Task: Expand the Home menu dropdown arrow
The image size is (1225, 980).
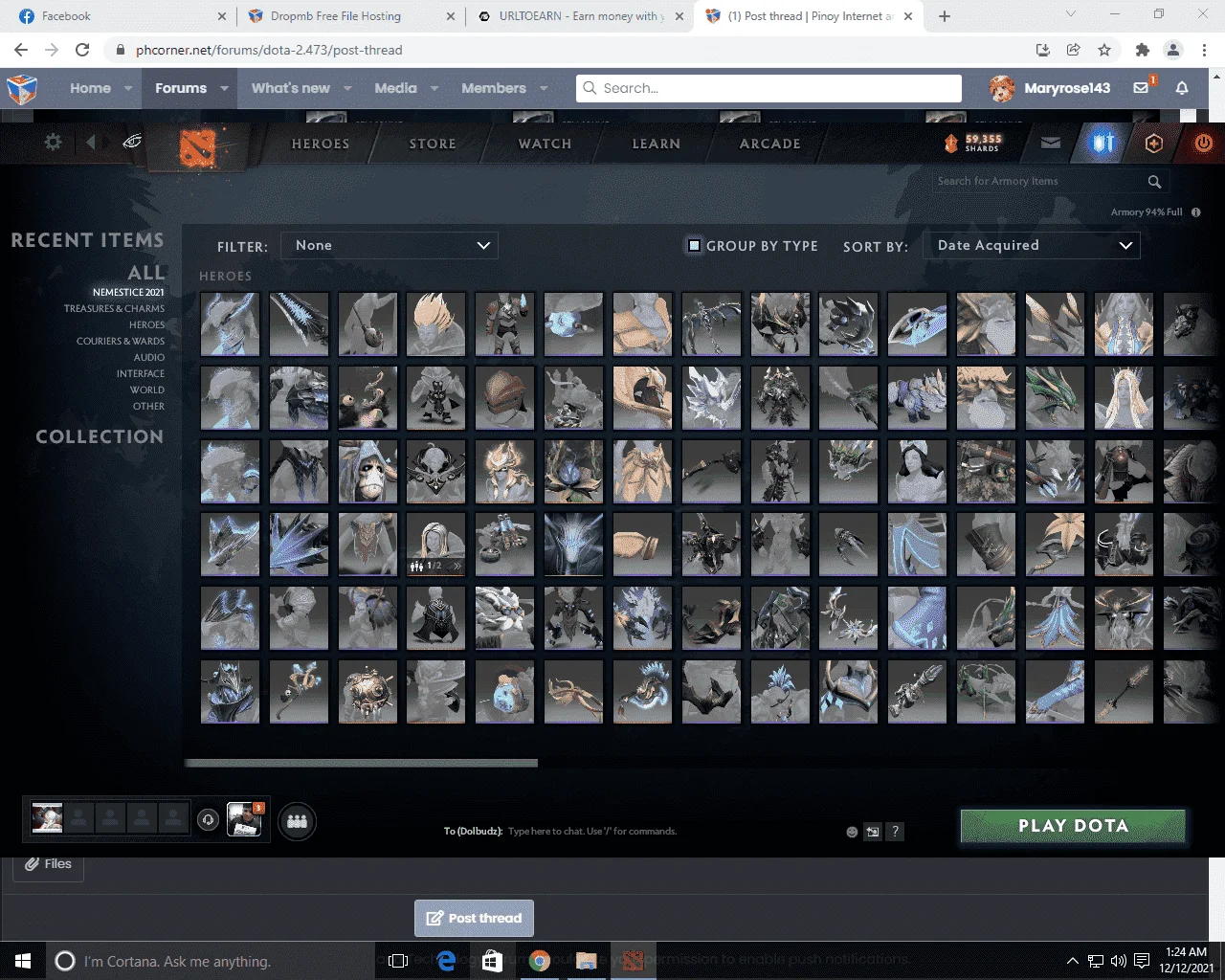Action: click(128, 88)
